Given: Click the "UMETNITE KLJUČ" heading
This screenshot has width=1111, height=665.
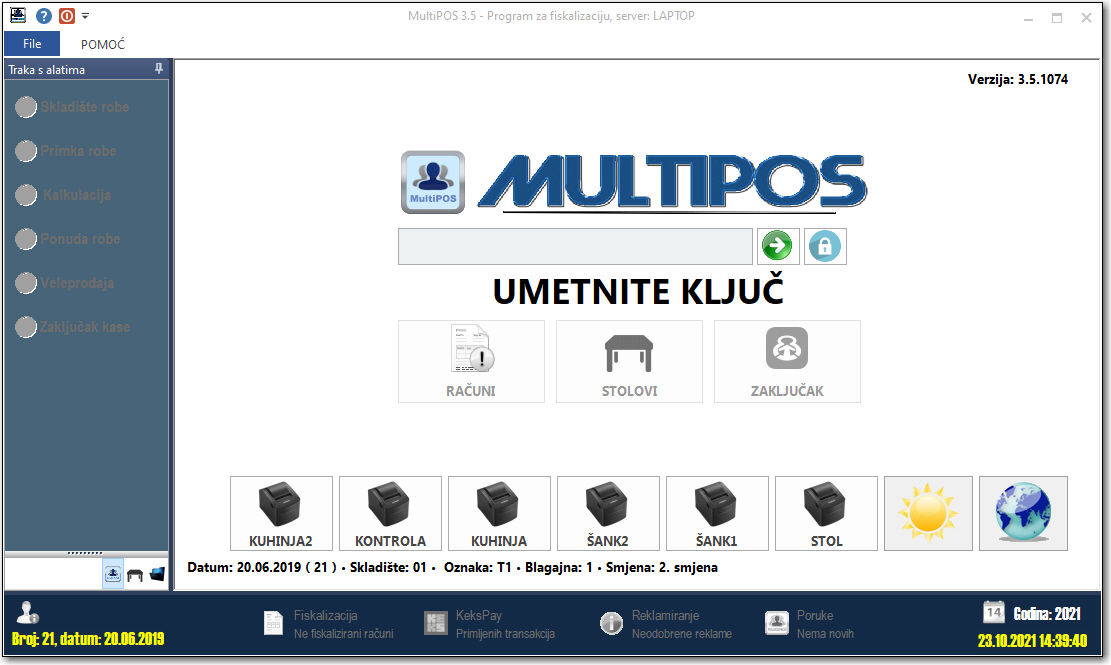Looking at the screenshot, I should pos(638,291).
